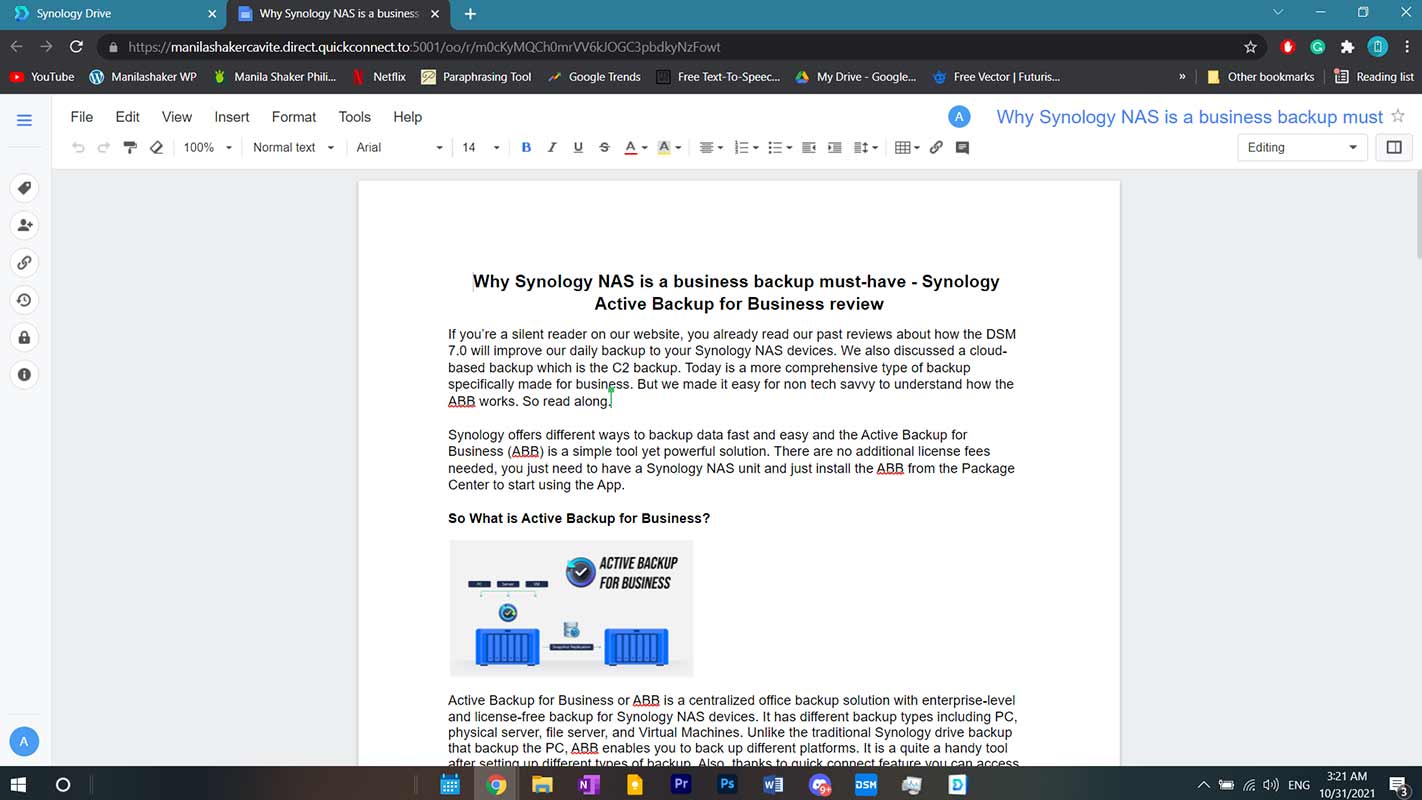Click the text color A button

pos(630,148)
